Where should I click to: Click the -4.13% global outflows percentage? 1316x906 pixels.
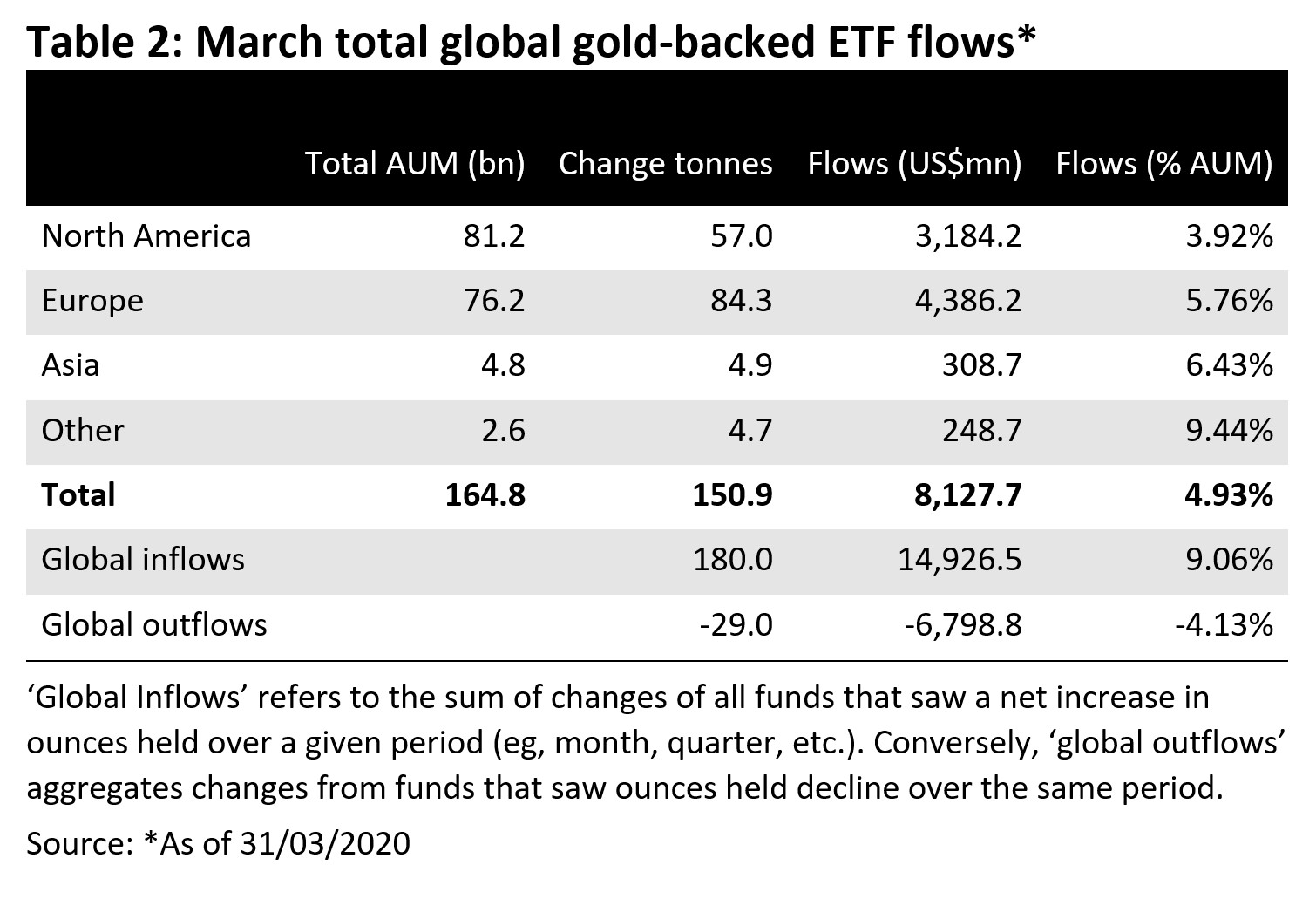point(1223,624)
